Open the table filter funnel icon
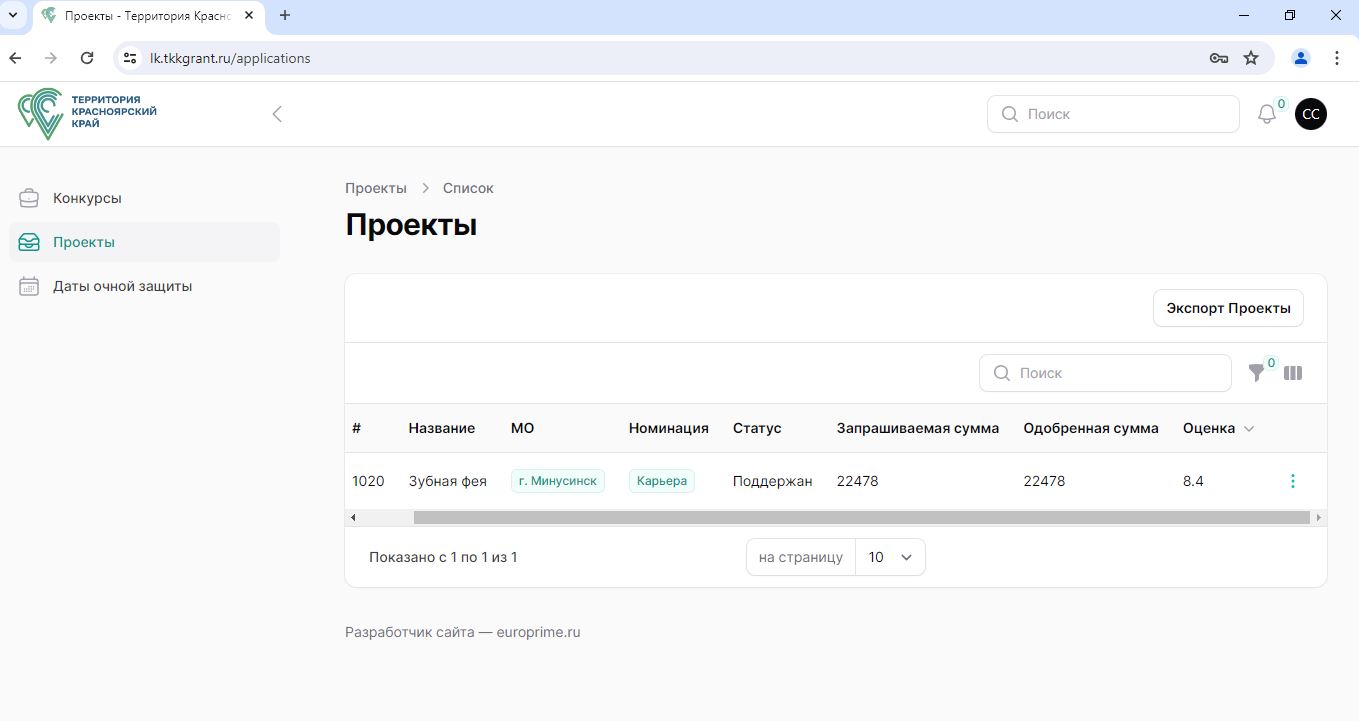The width and height of the screenshot is (1359, 721). [x=1257, y=373]
